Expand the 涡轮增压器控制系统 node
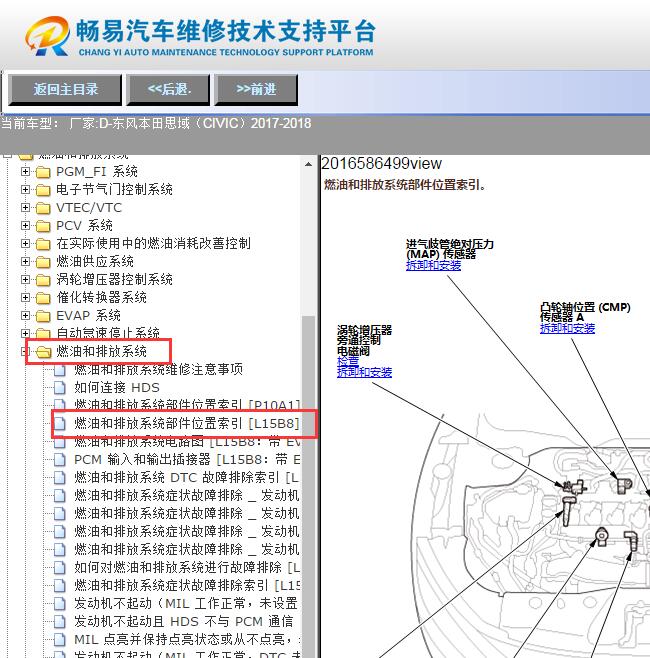 (25, 280)
